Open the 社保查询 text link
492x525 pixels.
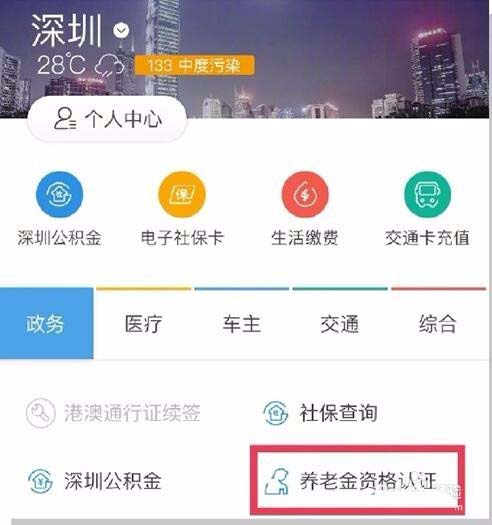click(338, 412)
